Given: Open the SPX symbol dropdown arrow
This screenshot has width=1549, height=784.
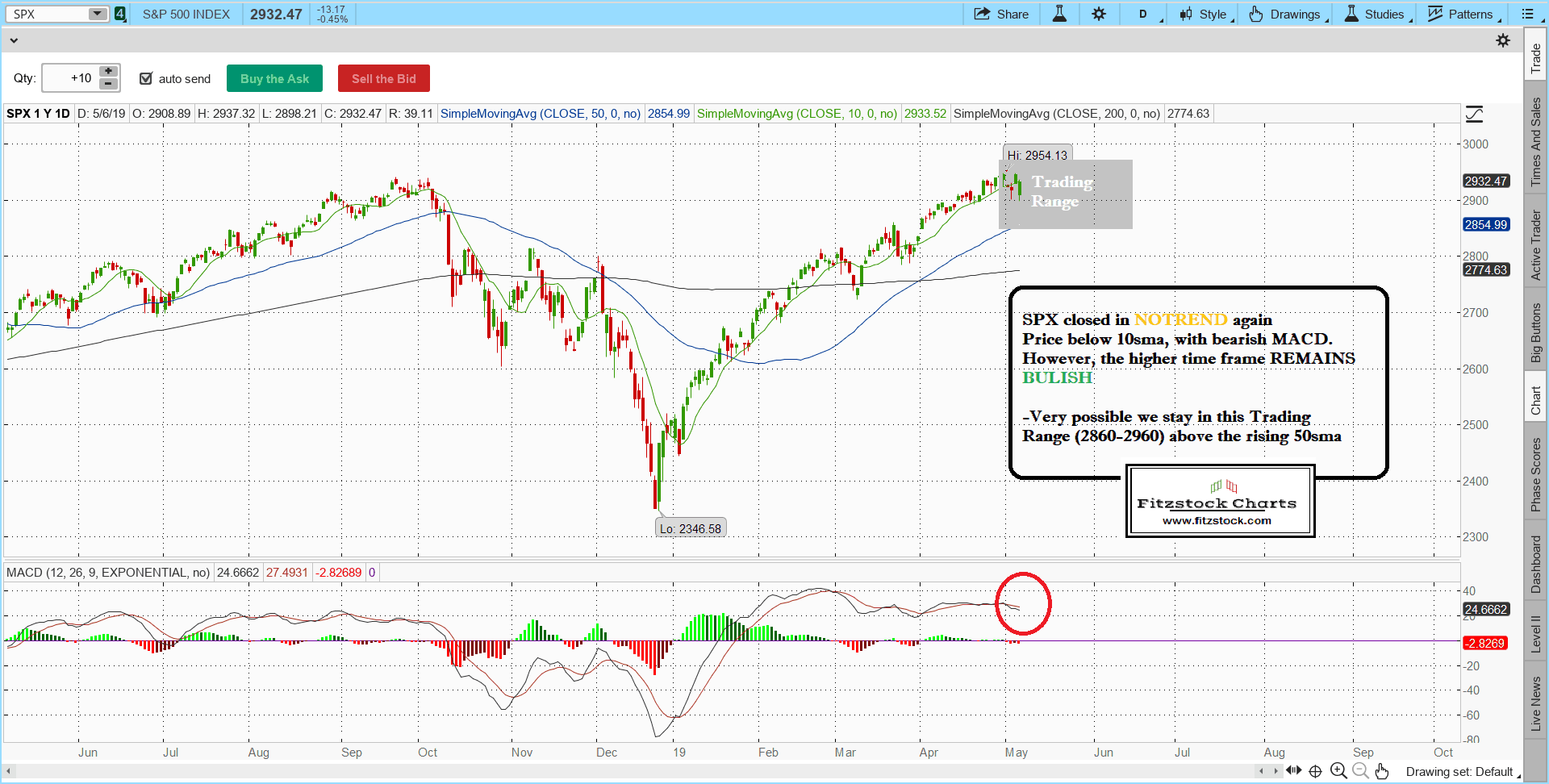Looking at the screenshot, I should coord(97,14).
